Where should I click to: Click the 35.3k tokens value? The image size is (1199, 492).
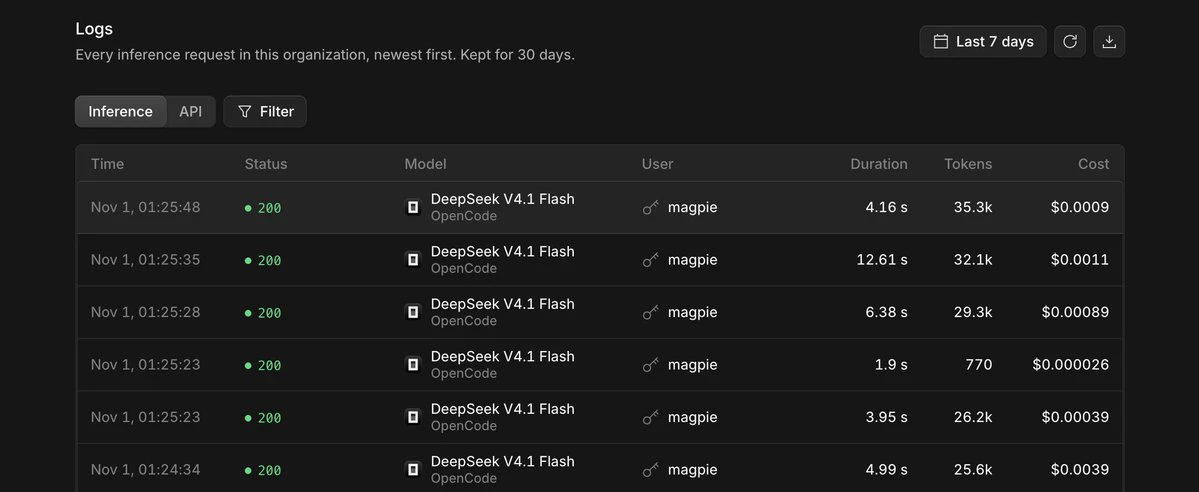click(x=973, y=207)
